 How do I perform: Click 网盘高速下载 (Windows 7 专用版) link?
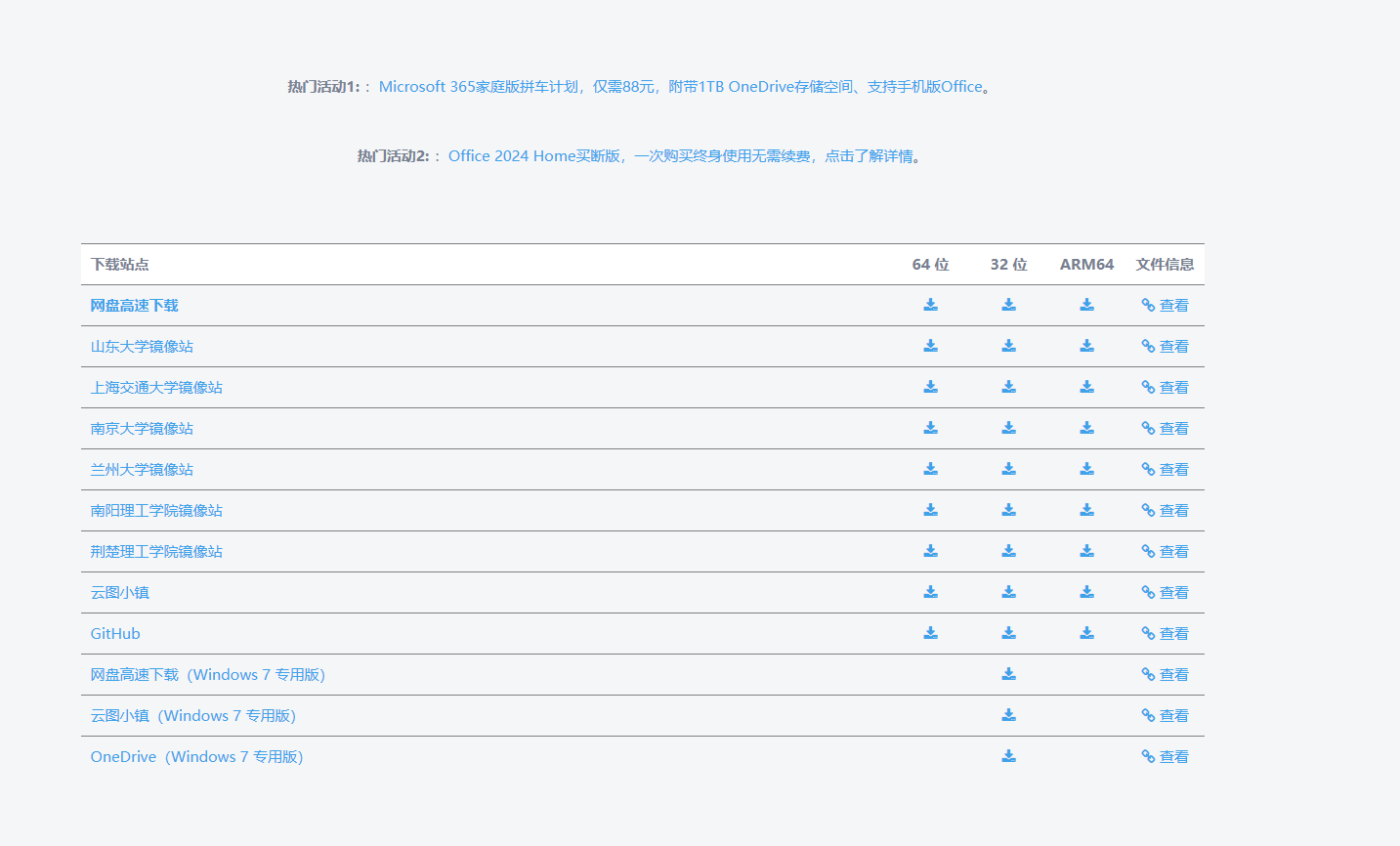tap(207, 675)
